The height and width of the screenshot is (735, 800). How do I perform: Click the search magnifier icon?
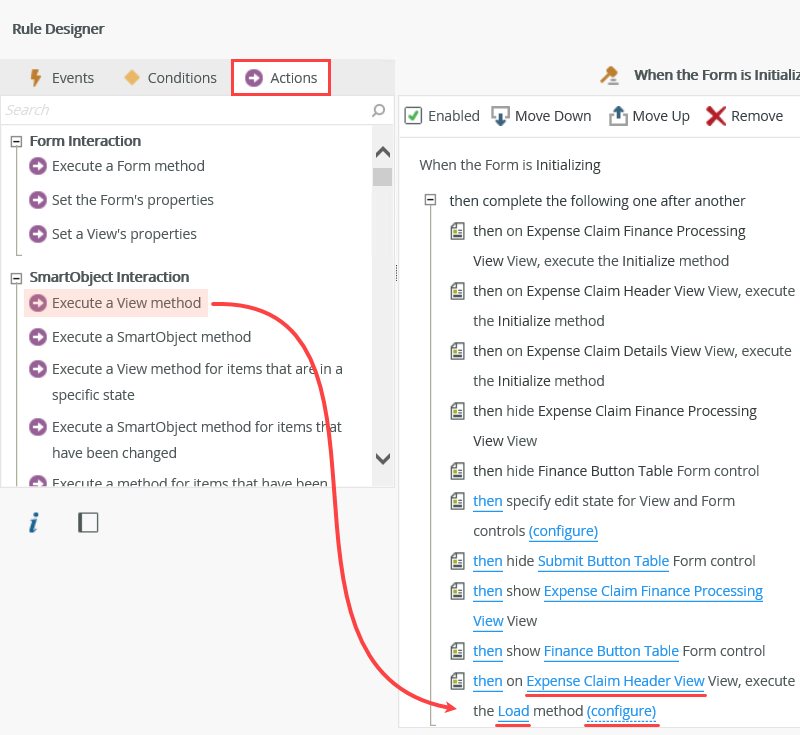[x=378, y=110]
